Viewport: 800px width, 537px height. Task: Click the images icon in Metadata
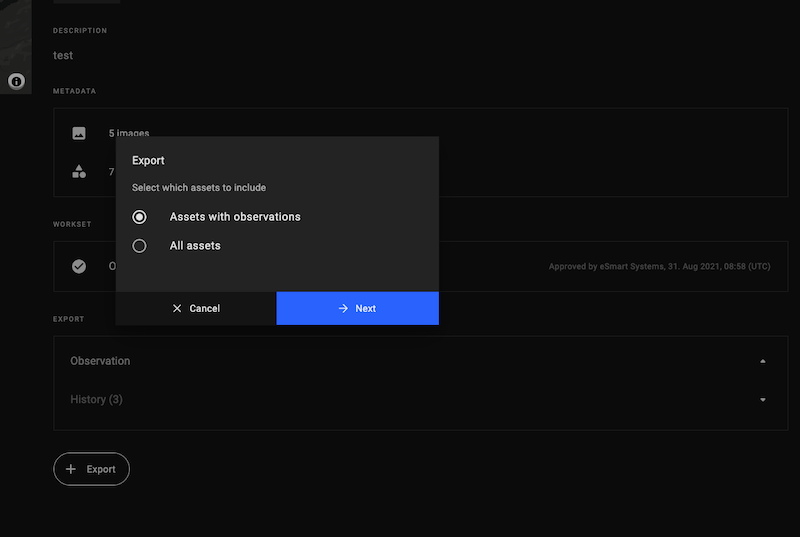79,133
